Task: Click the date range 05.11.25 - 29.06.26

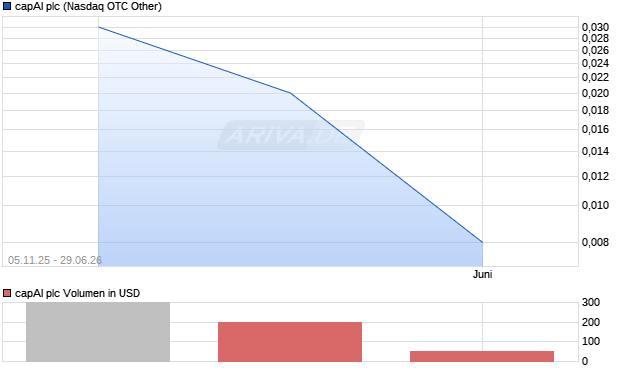Action: point(55,260)
